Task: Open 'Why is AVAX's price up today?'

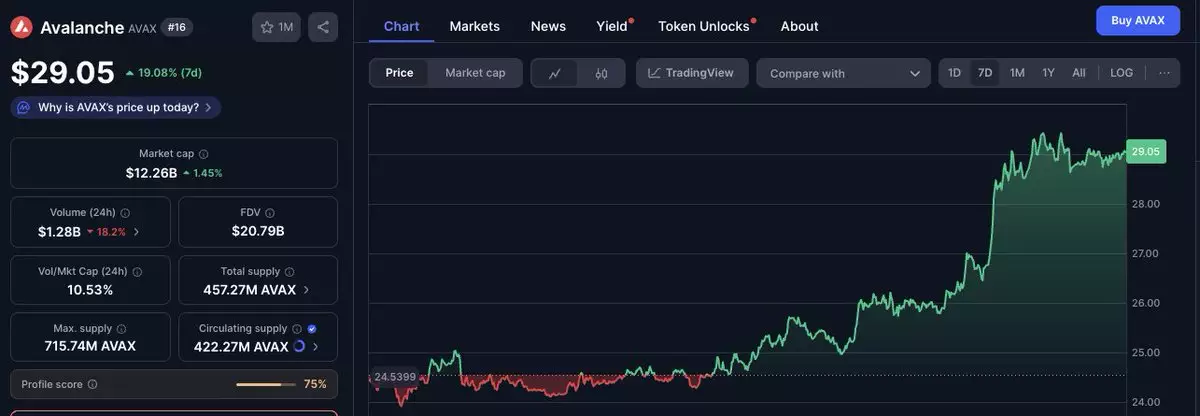Action: tap(116, 107)
